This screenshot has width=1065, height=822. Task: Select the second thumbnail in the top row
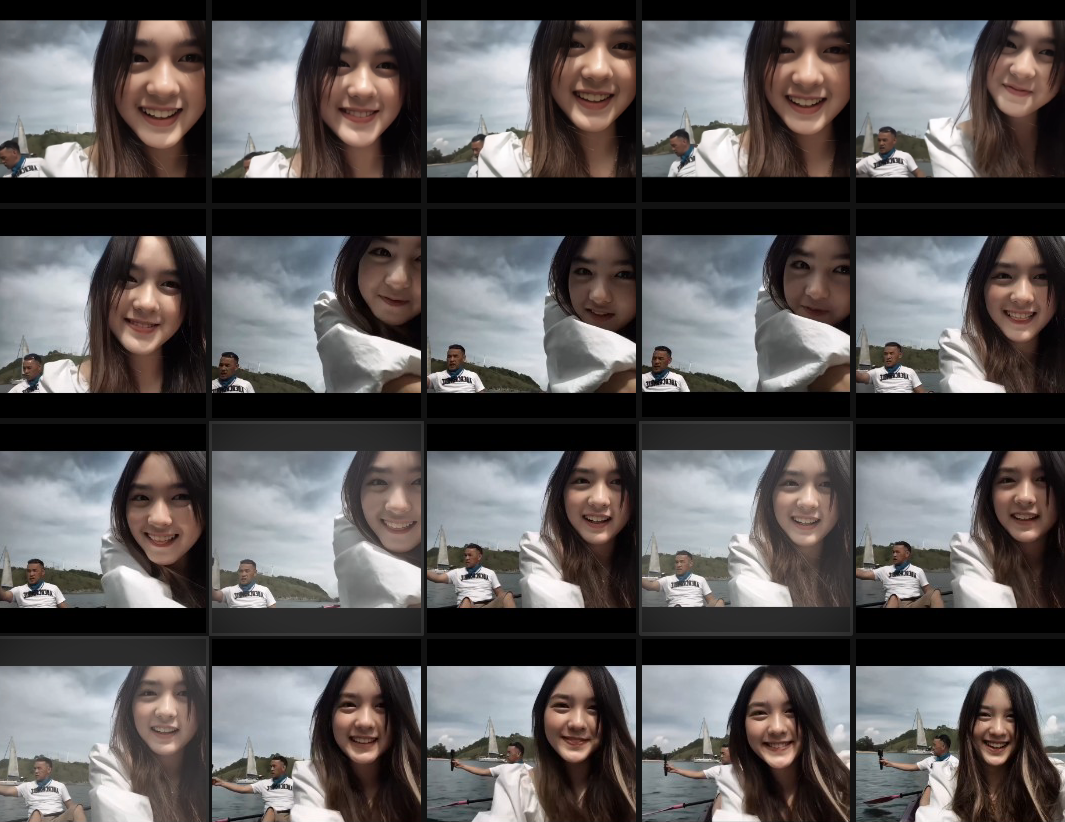click(x=317, y=99)
